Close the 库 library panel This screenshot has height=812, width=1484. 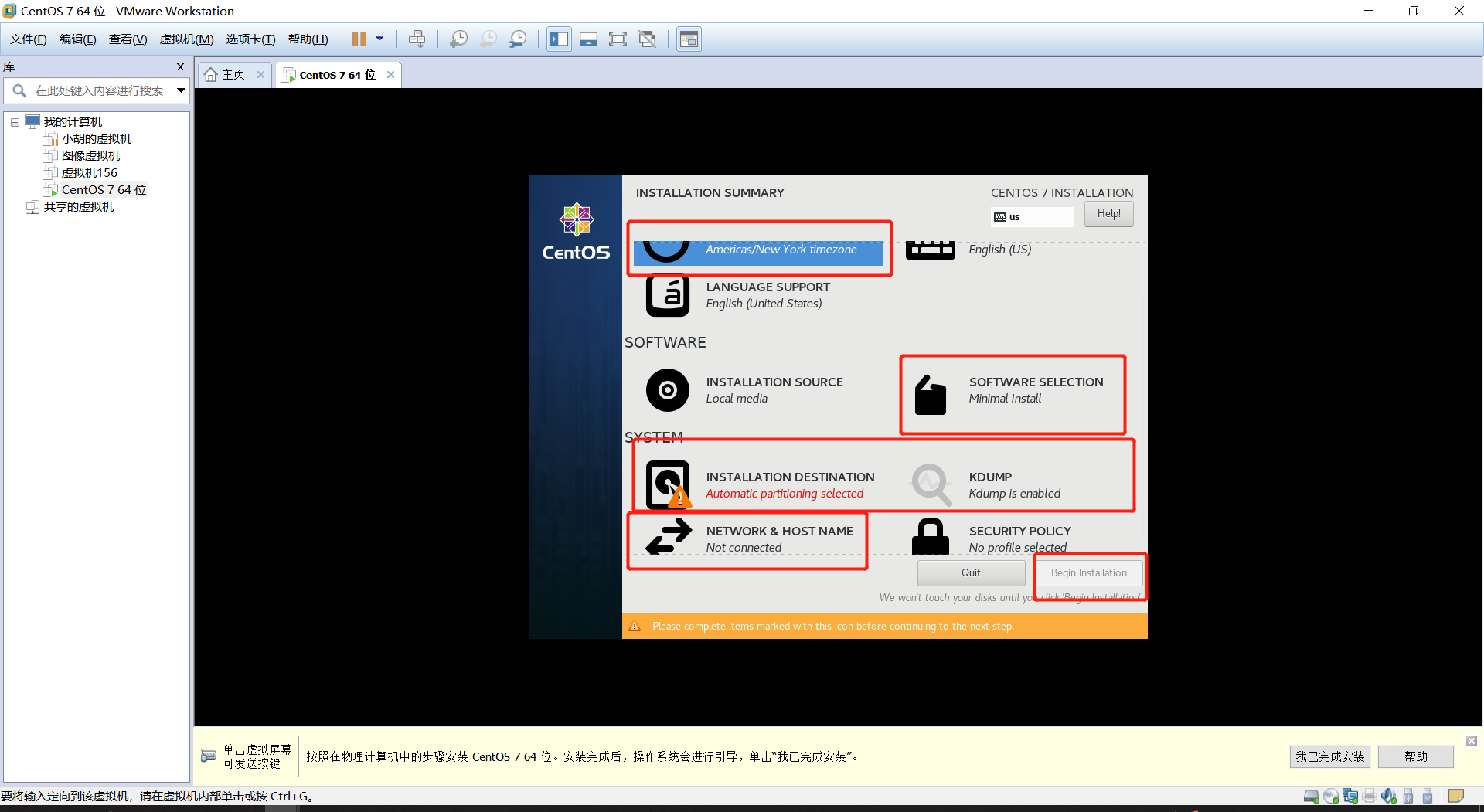[181, 67]
